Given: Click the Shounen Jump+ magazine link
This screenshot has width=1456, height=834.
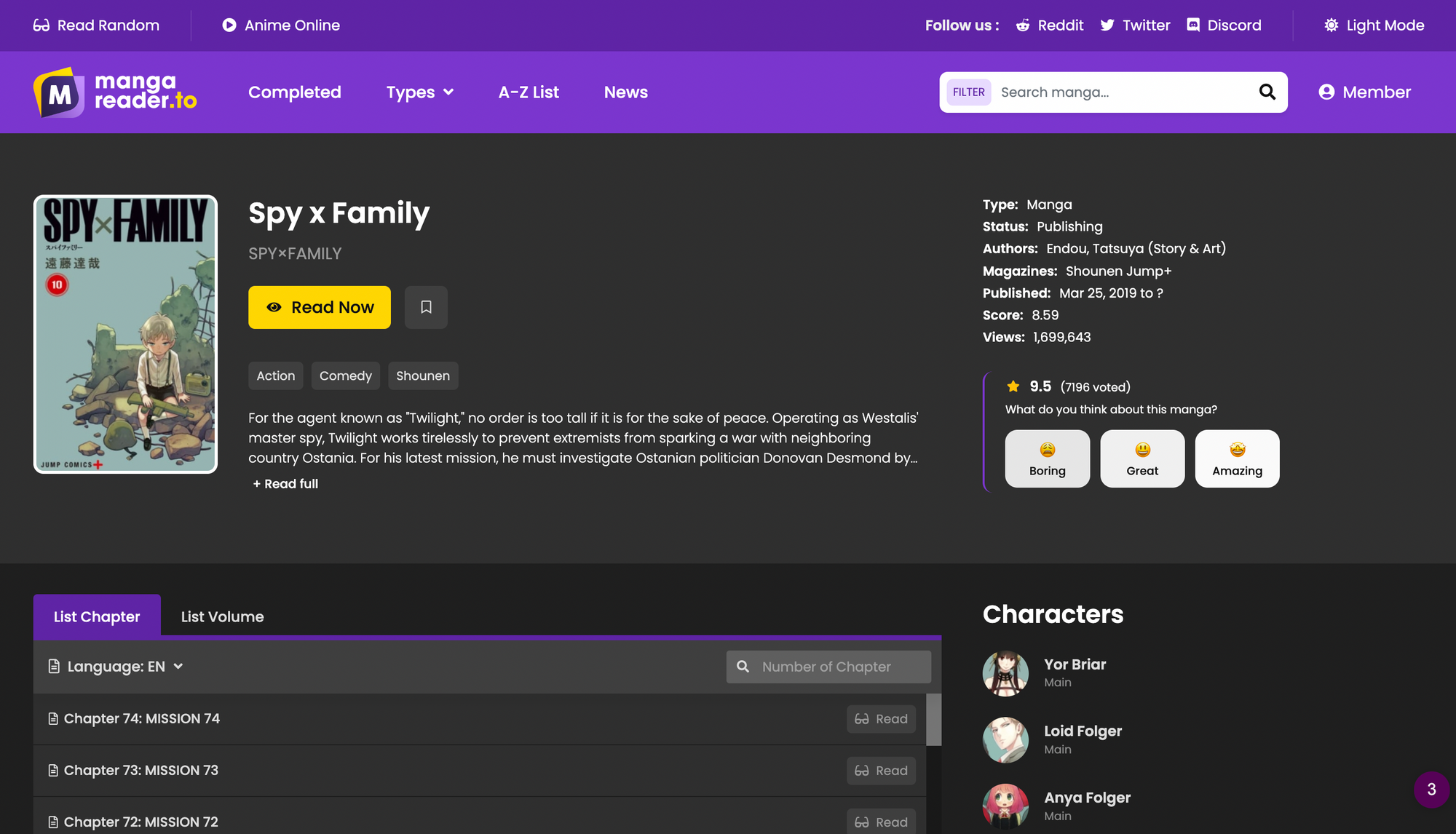Looking at the screenshot, I should 1119,271.
